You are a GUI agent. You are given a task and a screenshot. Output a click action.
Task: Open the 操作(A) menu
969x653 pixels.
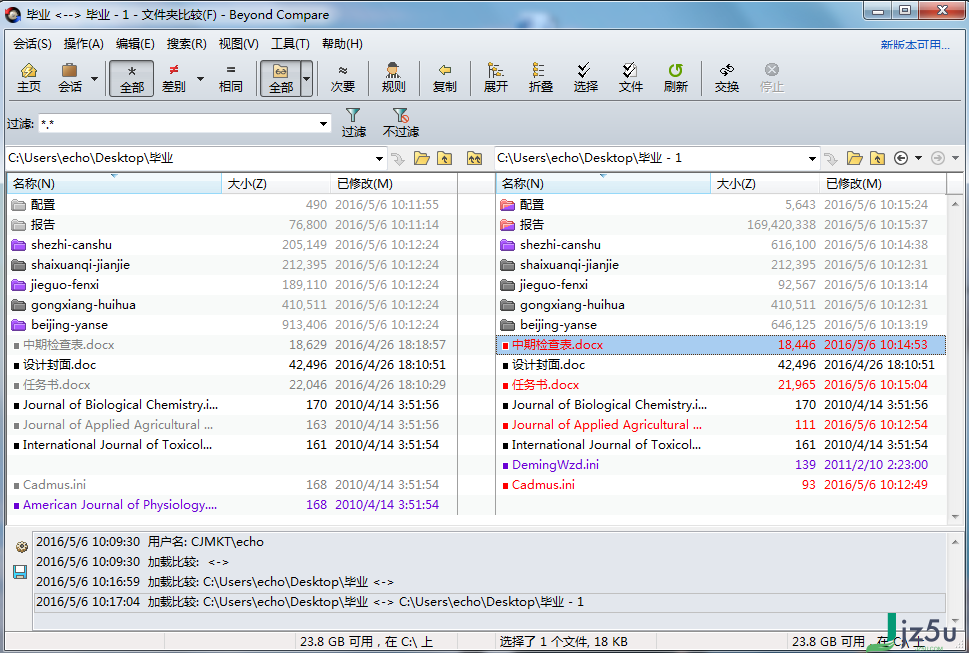(x=83, y=44)
